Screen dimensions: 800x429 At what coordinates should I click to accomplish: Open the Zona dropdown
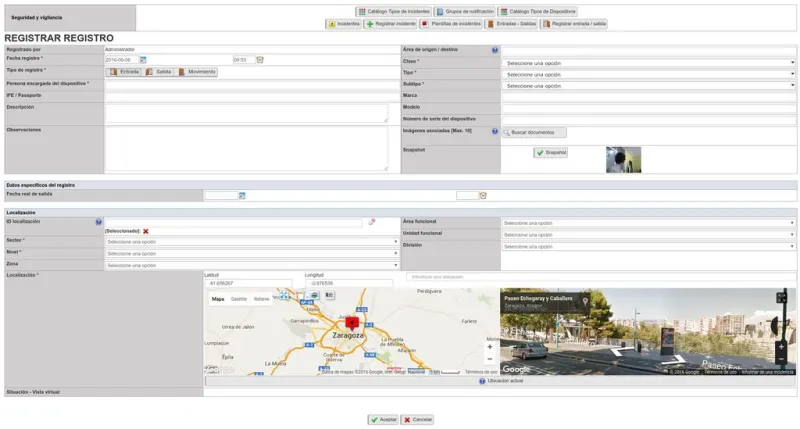click(x=252, y=265)
